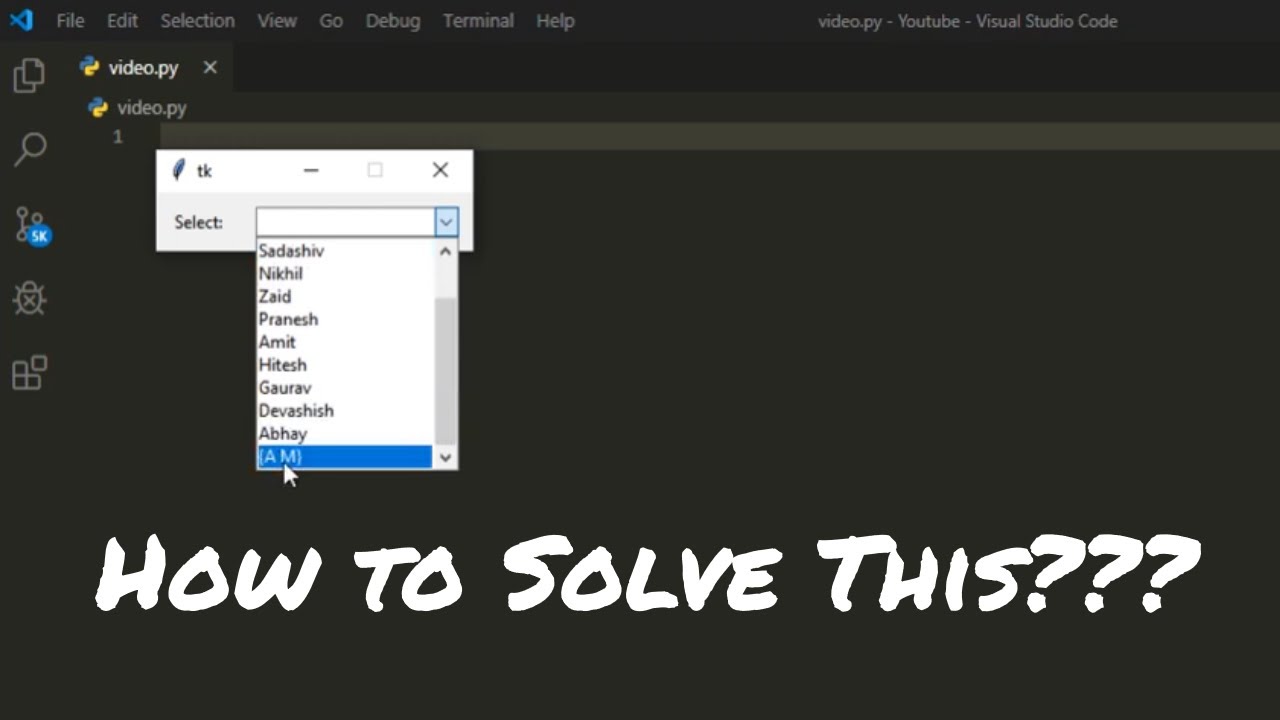This screenshot has height=720, width=1280.
Task: Choose highlighted {A M} list entry
Action: [344, 457]
